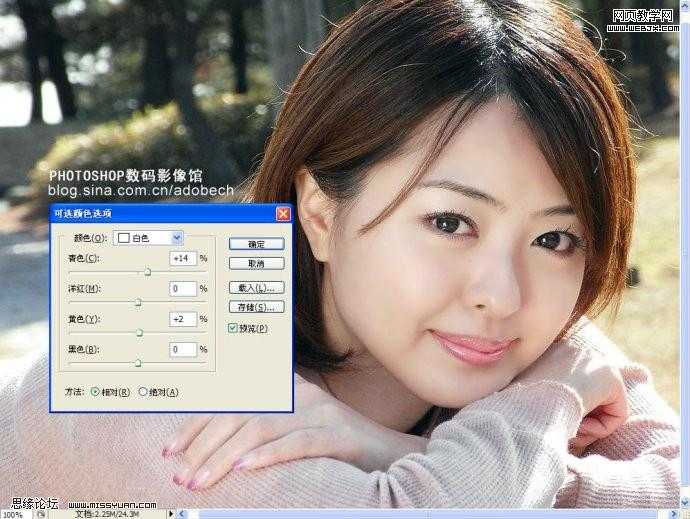Close the 可选颜色选项 dialog
The image size is (690, 519).
283,214
